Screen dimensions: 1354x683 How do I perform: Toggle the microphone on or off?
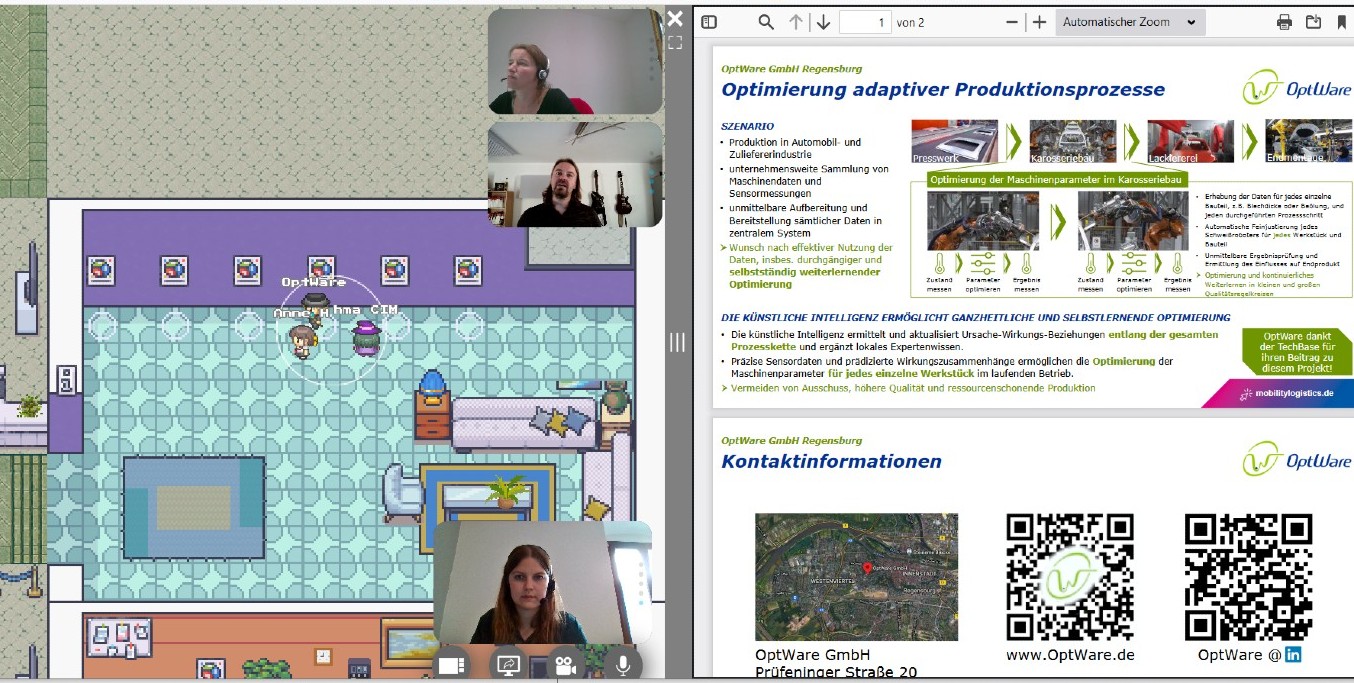[x=623, y=664]
